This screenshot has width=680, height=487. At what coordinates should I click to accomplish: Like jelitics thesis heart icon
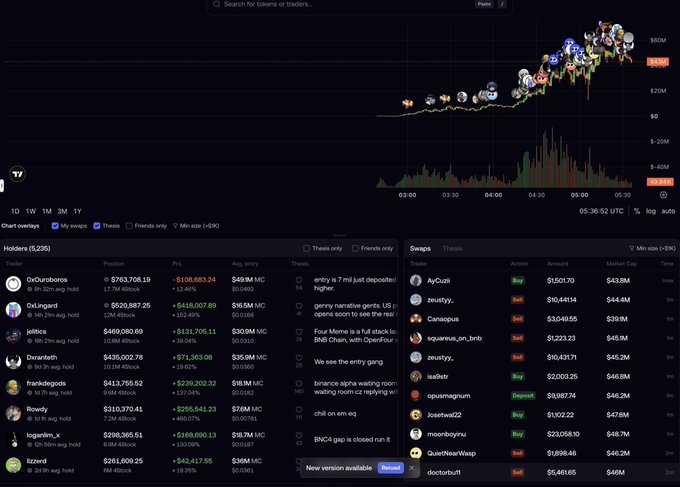[299, 332]
